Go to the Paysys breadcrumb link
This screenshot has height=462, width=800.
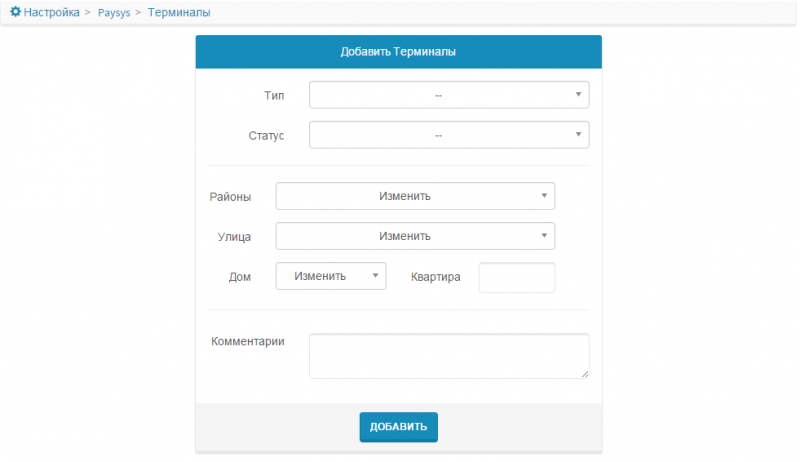click(114, 13)
